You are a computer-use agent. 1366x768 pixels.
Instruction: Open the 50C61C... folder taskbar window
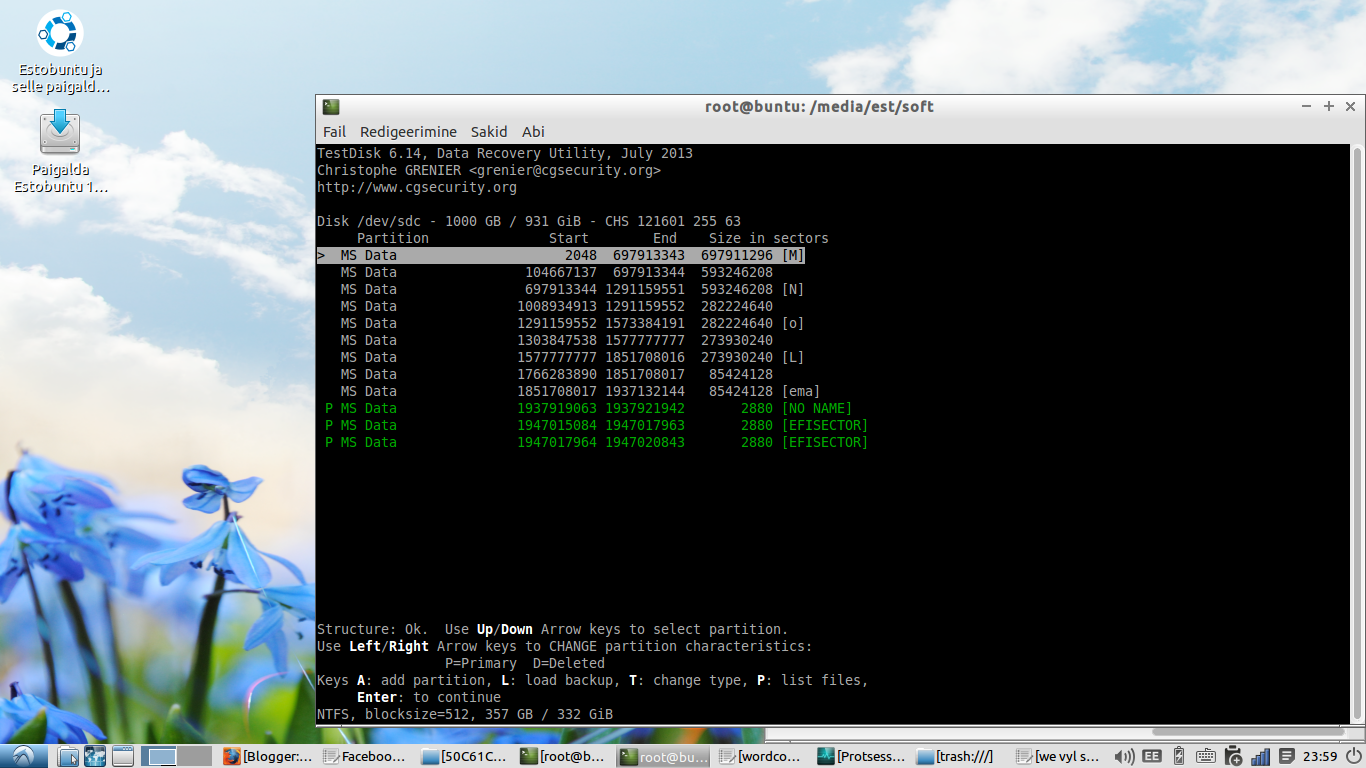466,756
